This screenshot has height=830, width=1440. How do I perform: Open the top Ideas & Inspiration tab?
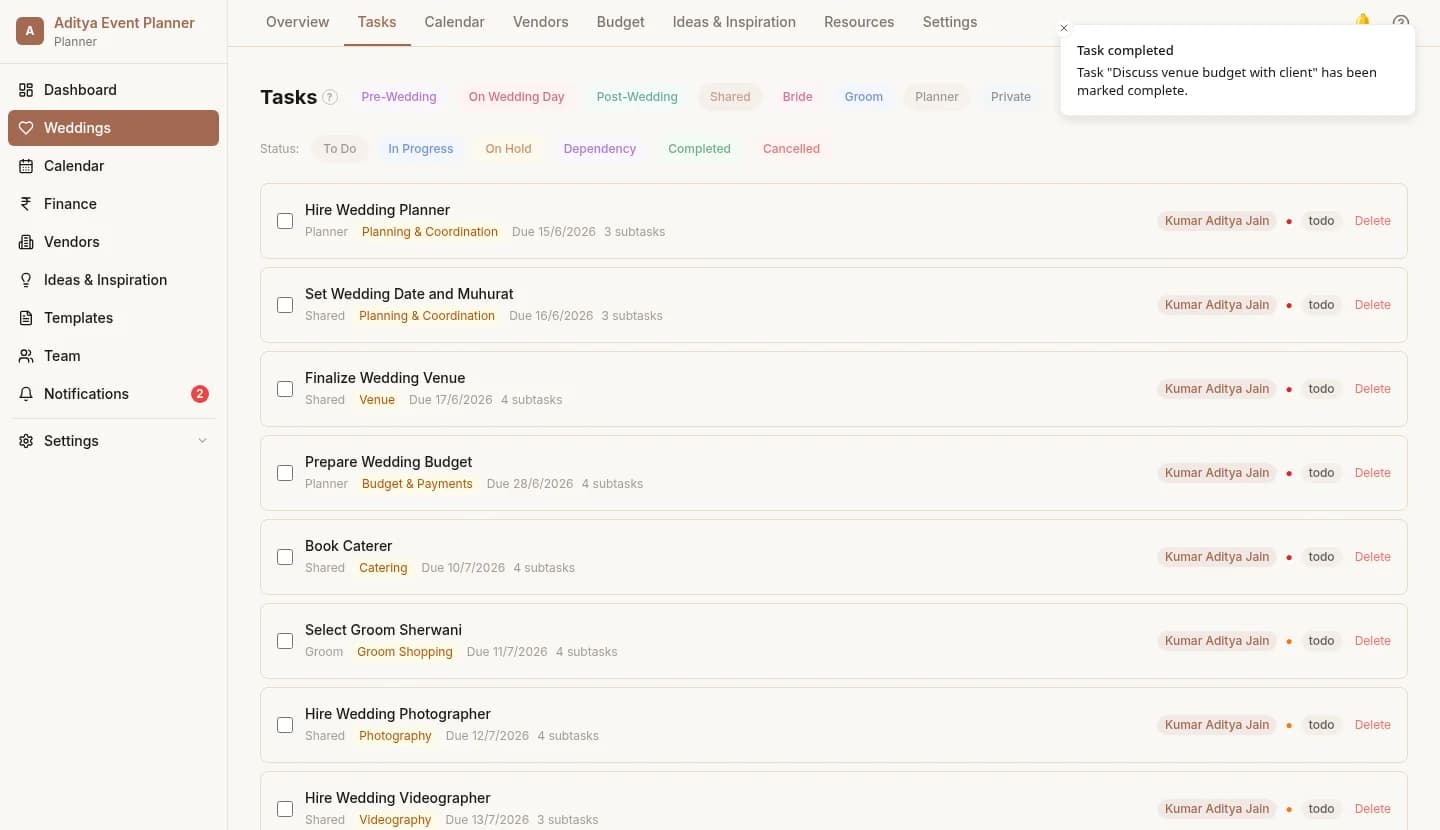(734, 22)
